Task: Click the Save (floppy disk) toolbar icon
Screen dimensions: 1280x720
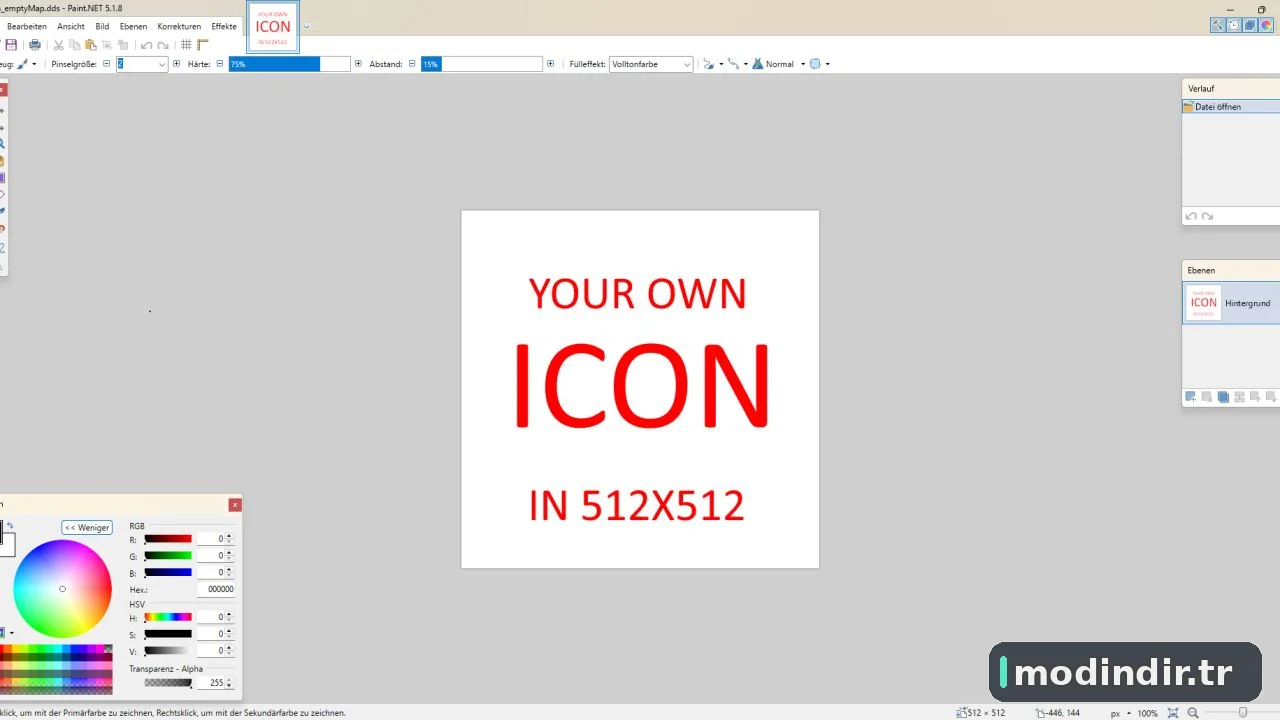Action: [11, 45]
